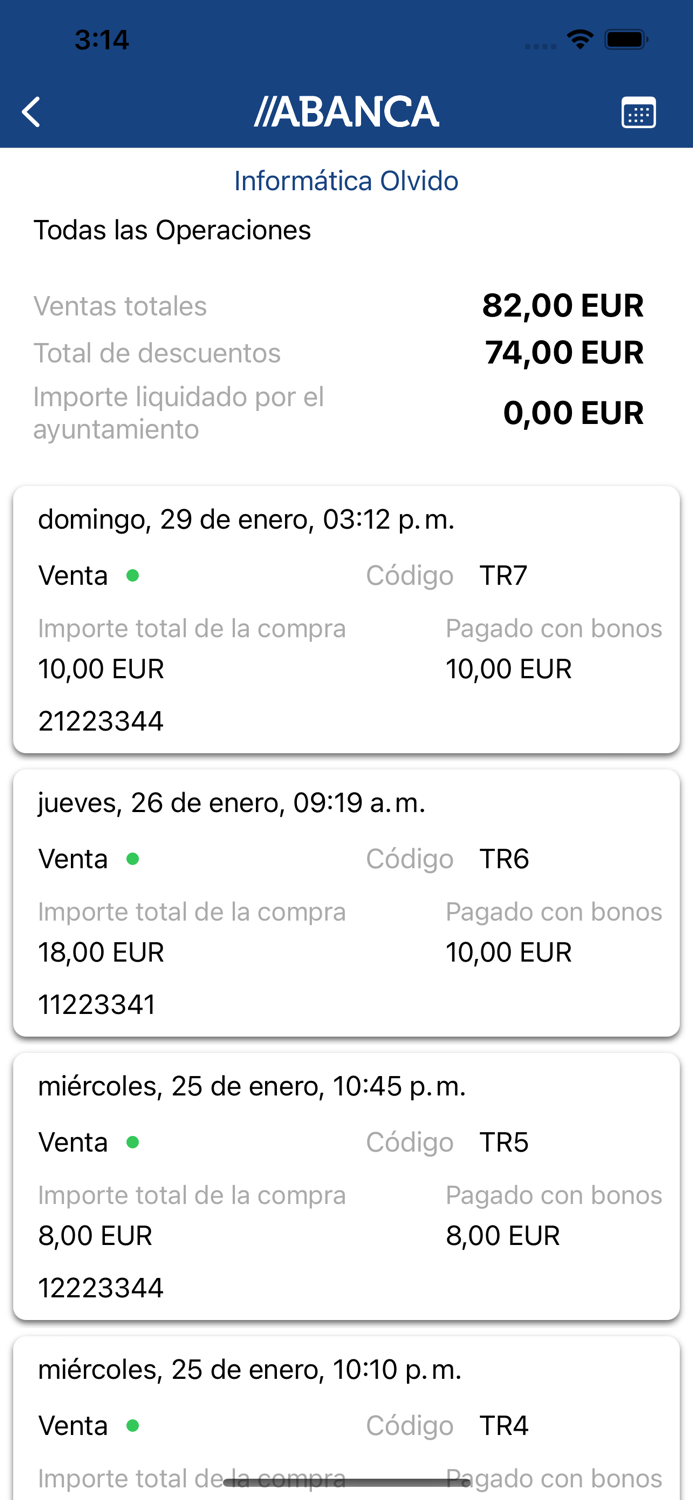693x1500 pixels.
Task: Tap the green status dot on transaction TR4
Action: click(131, 1425)
